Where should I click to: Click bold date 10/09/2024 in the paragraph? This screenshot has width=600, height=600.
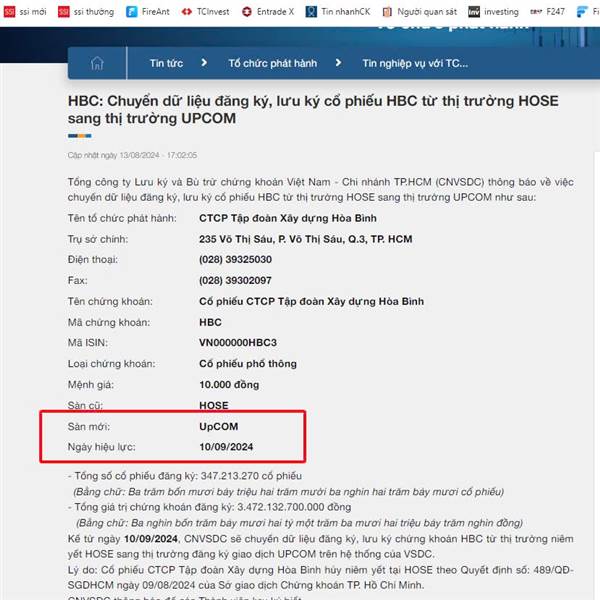[151, 539]
